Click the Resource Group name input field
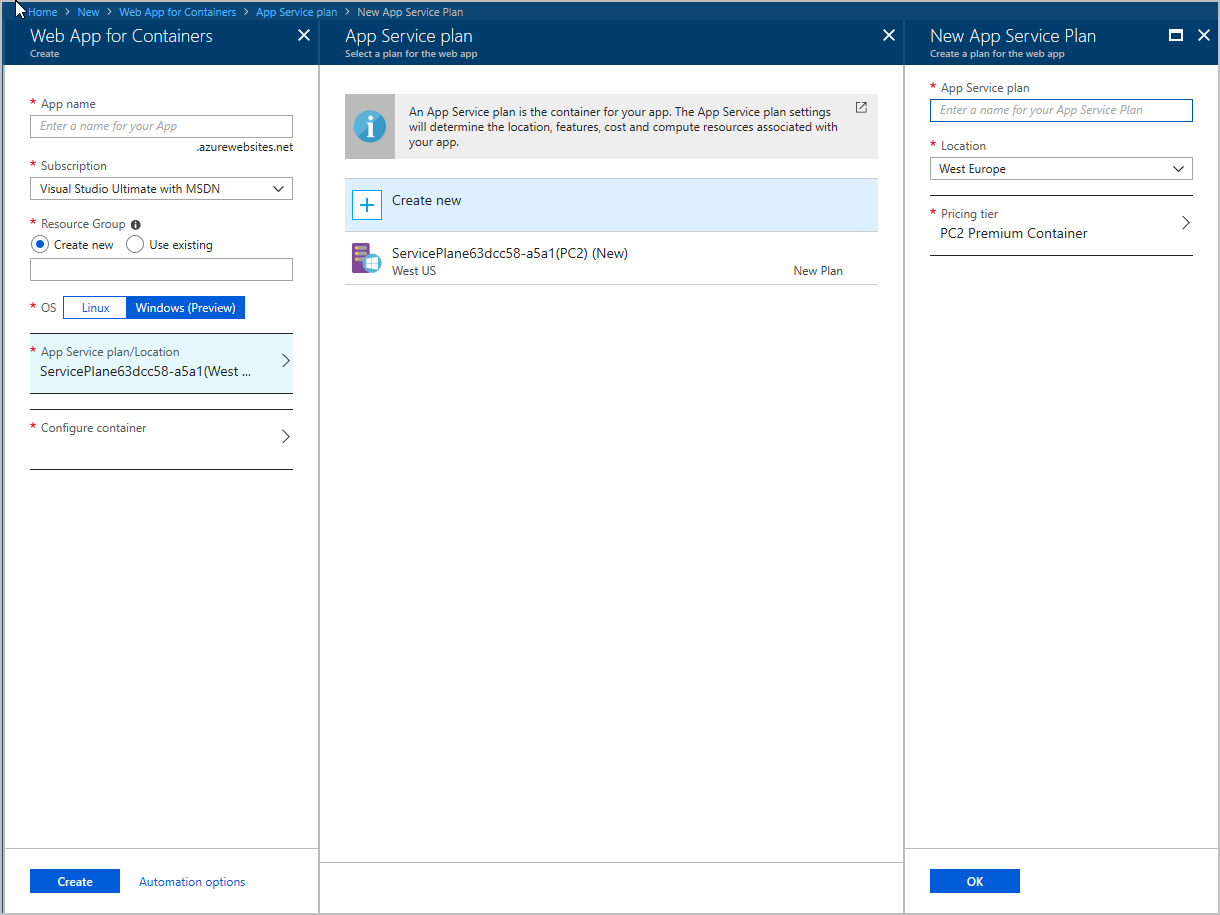Viewport: 1220px width, 915px height. point(161,269)
